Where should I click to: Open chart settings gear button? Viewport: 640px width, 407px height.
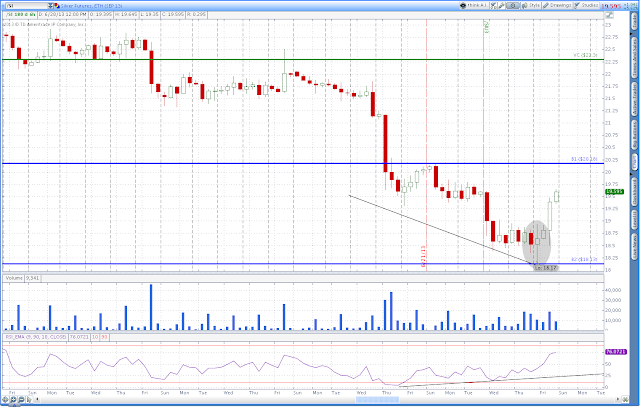[513, 6]
